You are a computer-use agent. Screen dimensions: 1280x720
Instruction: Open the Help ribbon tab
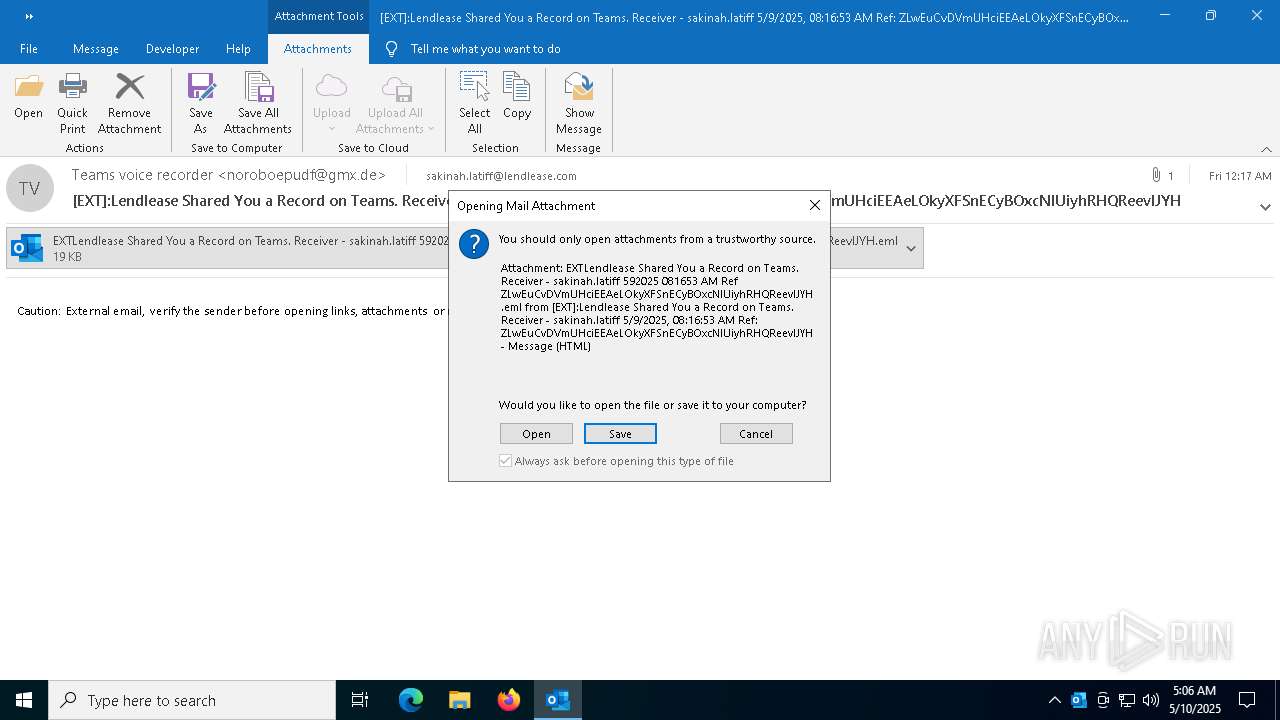238,49
